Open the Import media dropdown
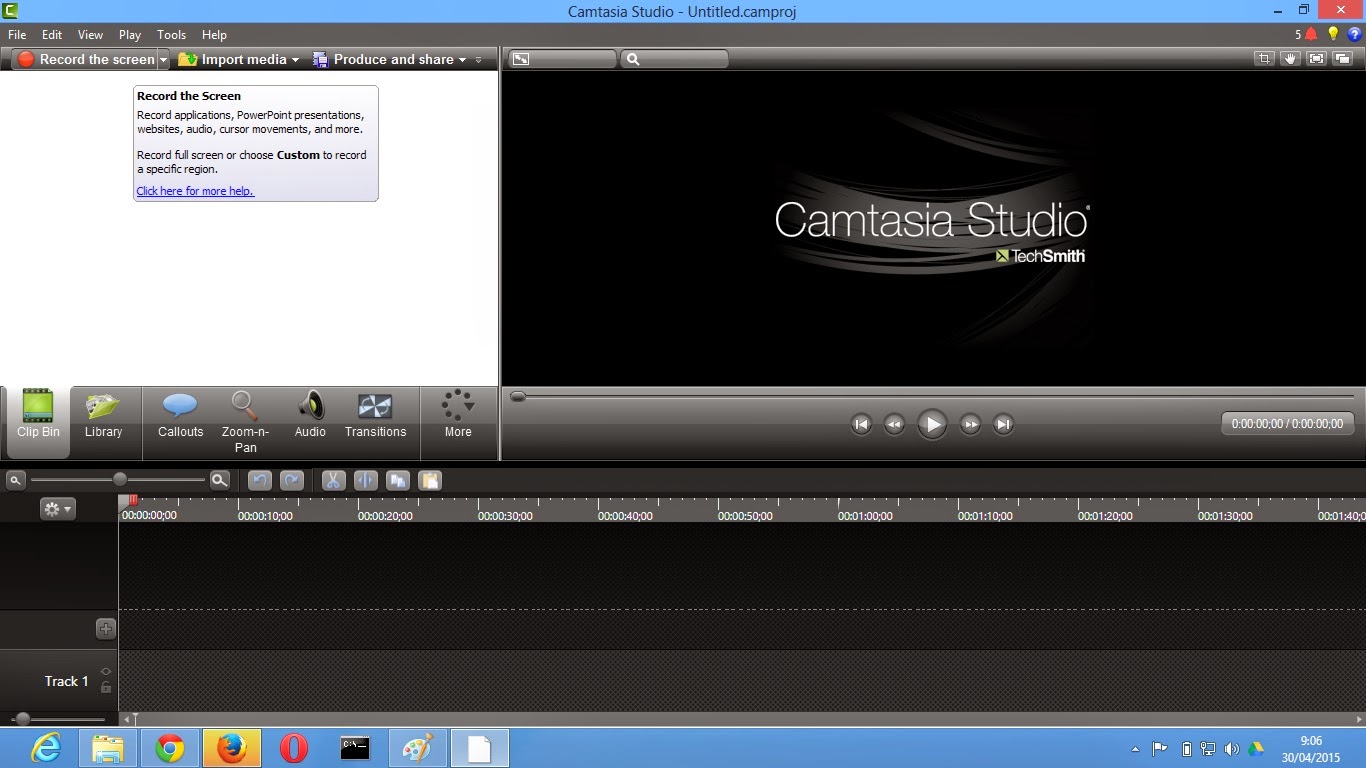Viewport: 1366px width, 768px height. pos(239,59)
